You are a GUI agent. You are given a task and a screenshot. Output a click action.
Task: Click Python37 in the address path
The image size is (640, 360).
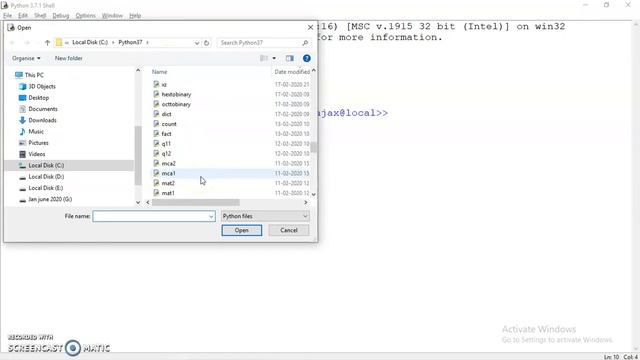click(x=130, y=42)
